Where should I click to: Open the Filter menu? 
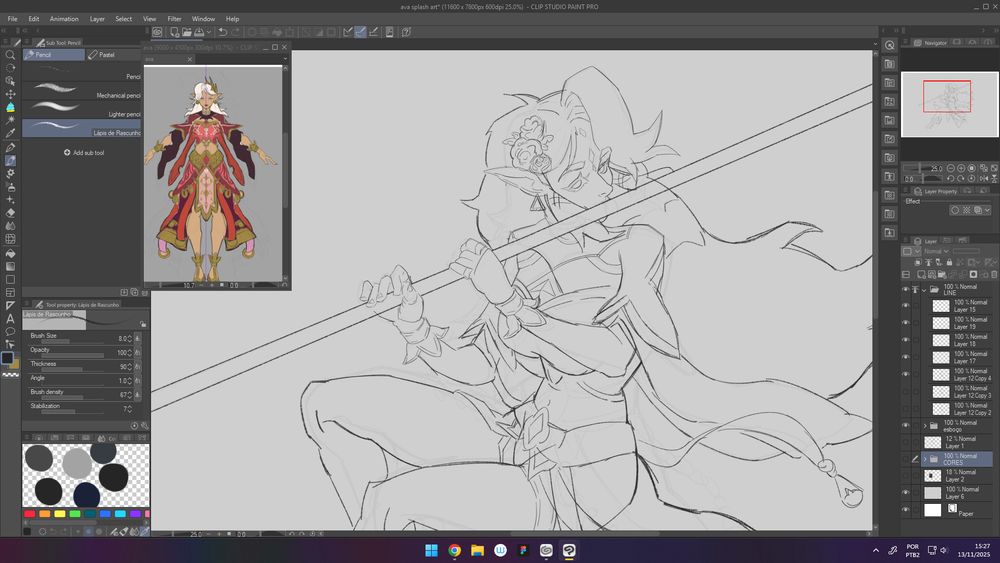(x=174, y=19)
